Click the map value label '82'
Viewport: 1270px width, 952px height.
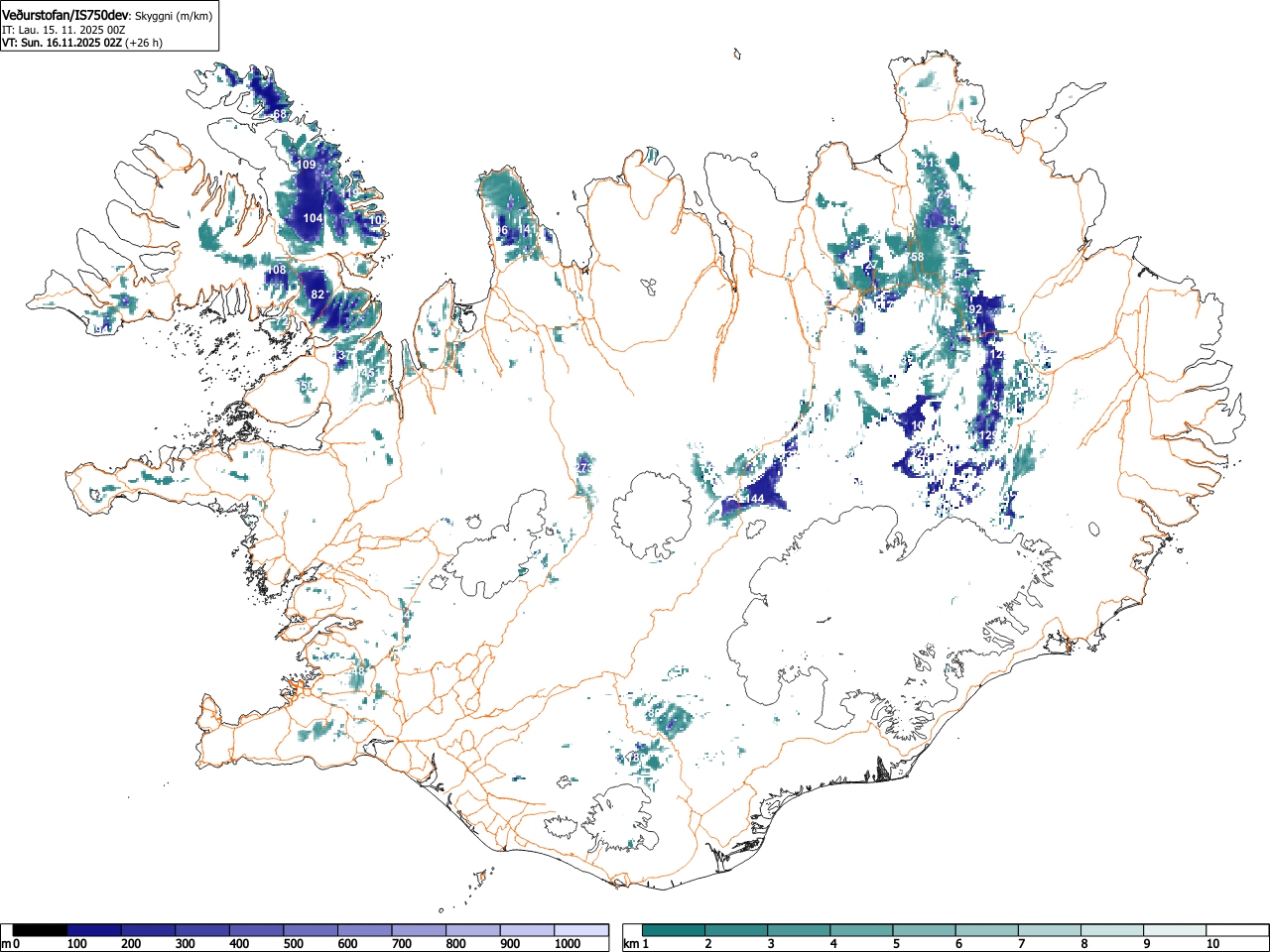(x=317, y=295)
